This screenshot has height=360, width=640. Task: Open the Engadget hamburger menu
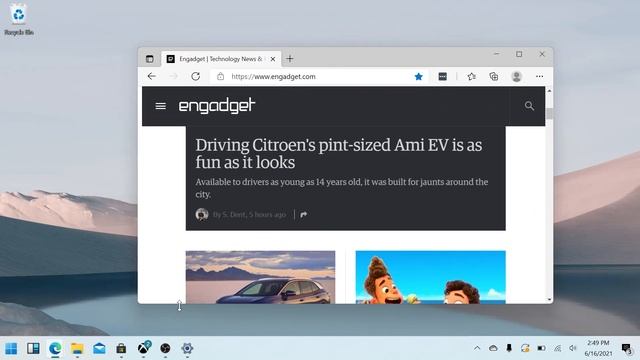pos(160,106)
